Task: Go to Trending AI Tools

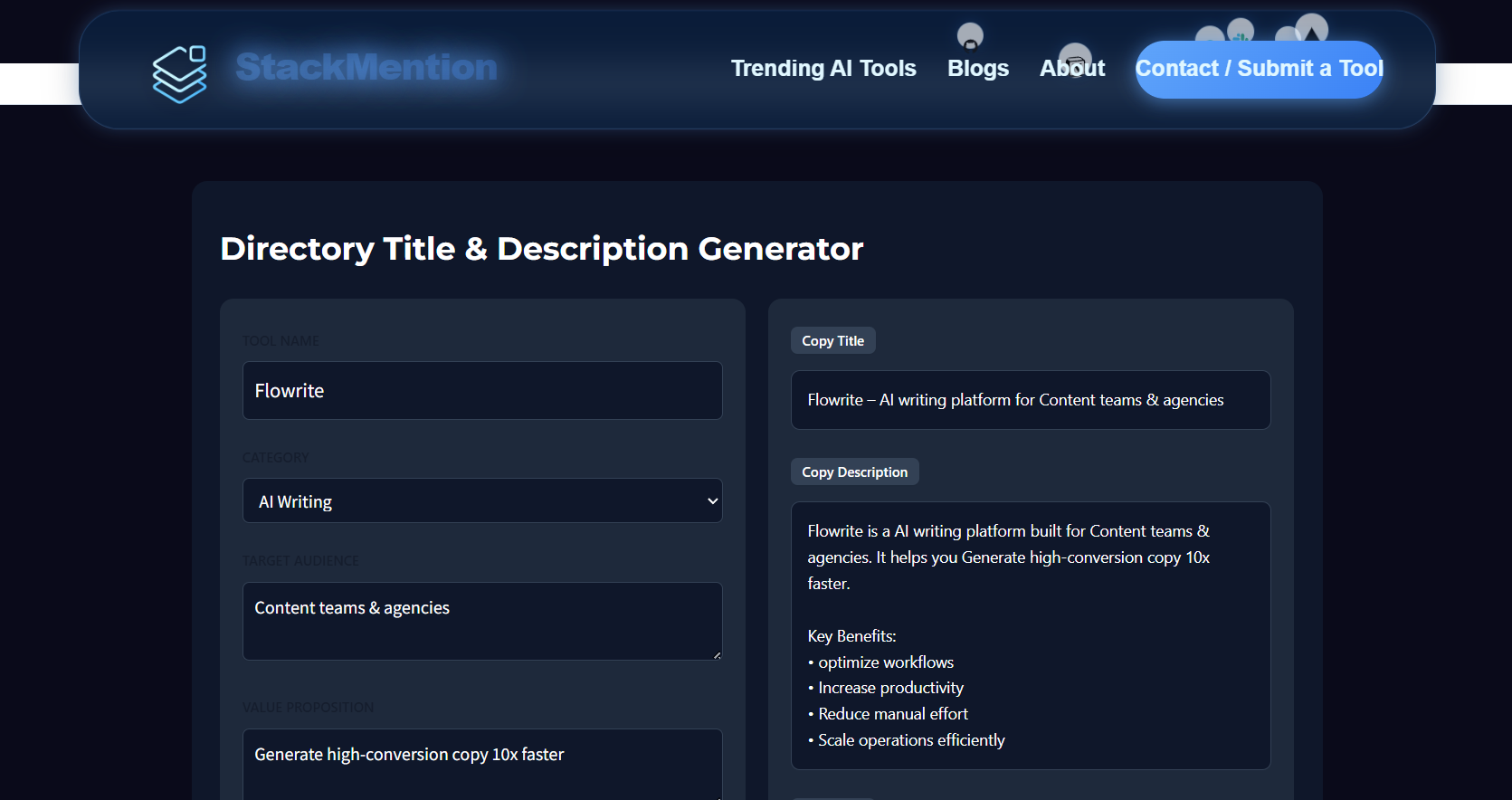Action: click(x=823, y=69)
